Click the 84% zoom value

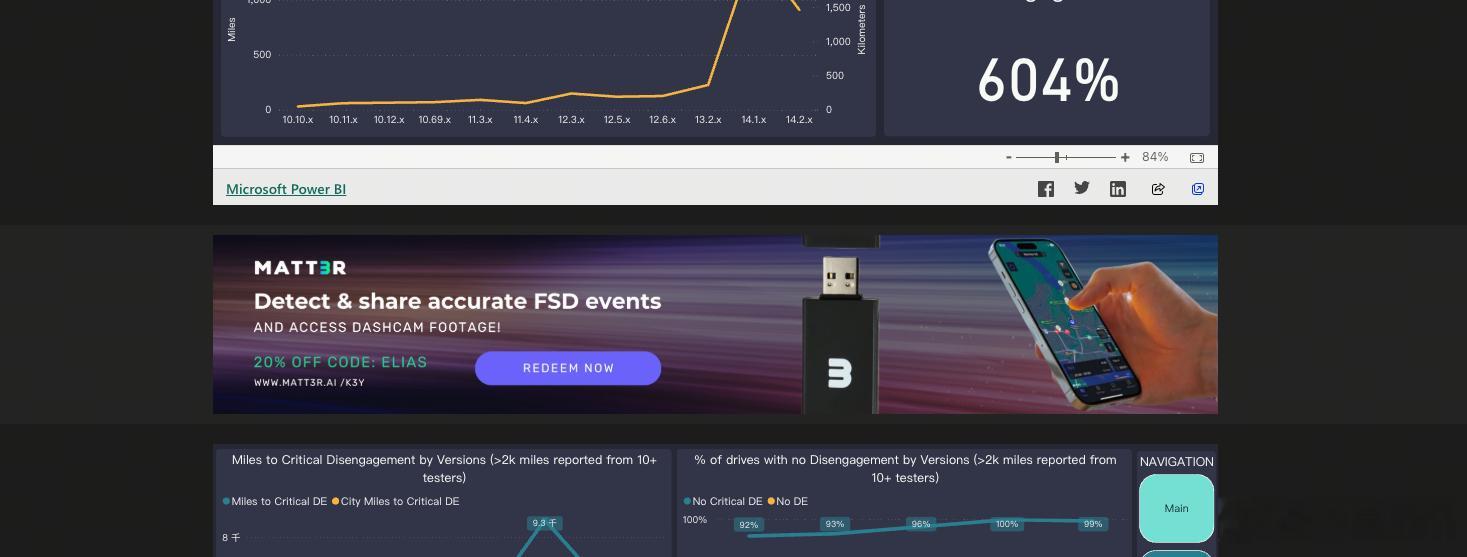point(1155,157)
